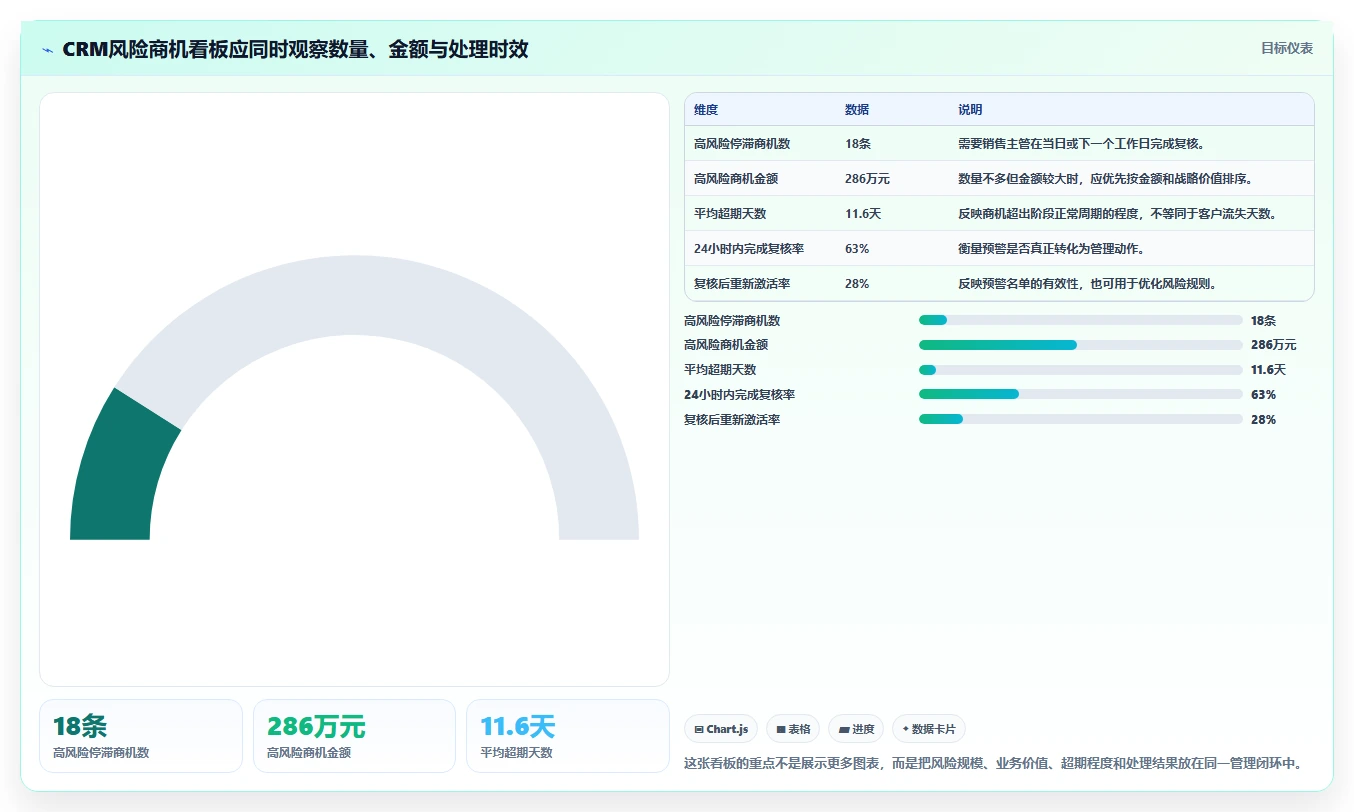Click the 平均超期天数 progress bar
This screenshot has height=812, width=1354.
pos(1080,370)
